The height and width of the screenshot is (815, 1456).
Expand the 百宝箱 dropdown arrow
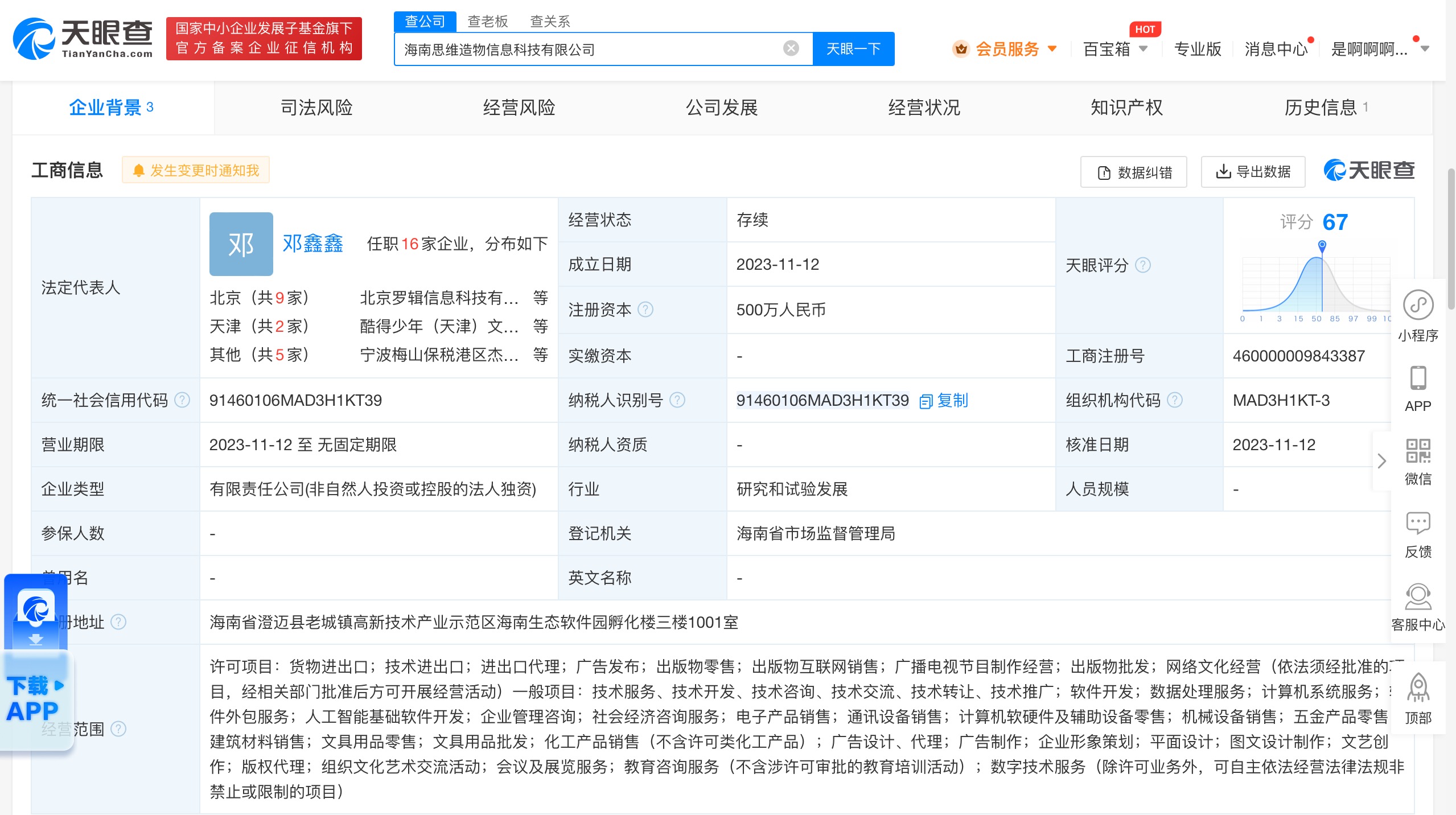tap(1143, 49)
